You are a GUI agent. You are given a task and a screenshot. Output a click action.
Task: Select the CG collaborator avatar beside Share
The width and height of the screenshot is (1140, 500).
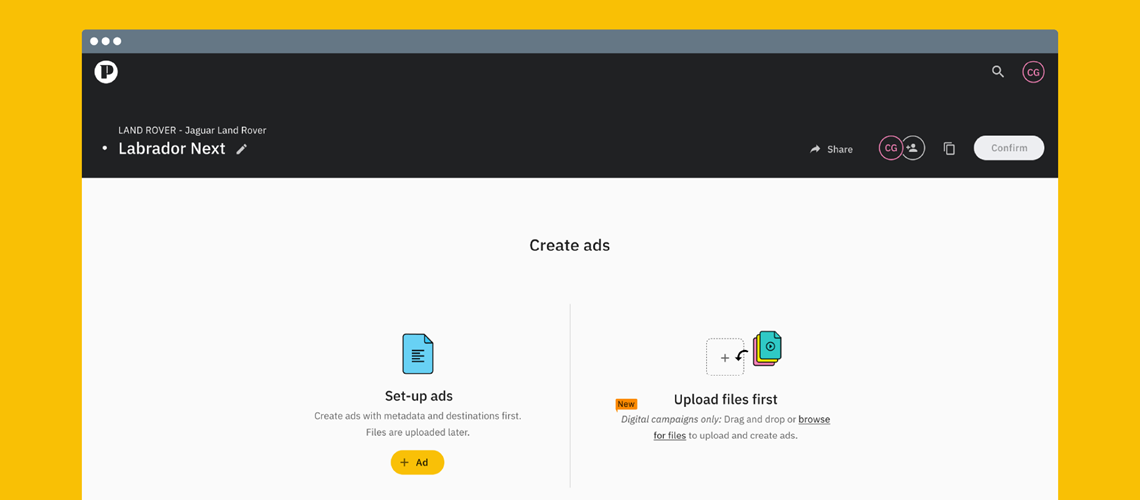(890, 148)
